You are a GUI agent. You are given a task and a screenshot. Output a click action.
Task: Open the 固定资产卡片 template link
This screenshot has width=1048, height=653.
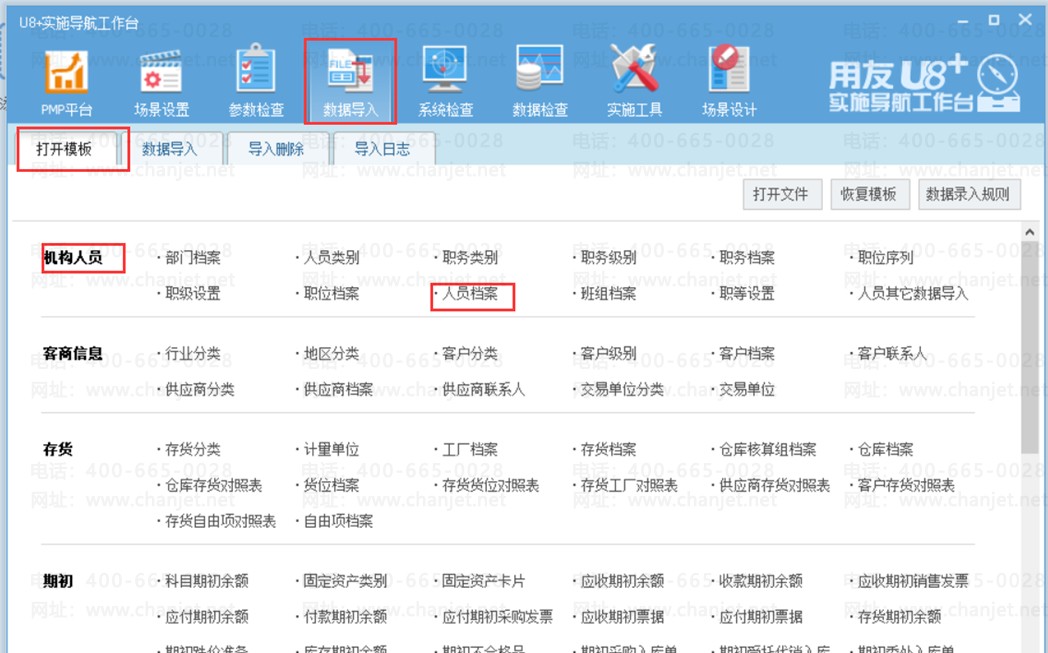483,581
